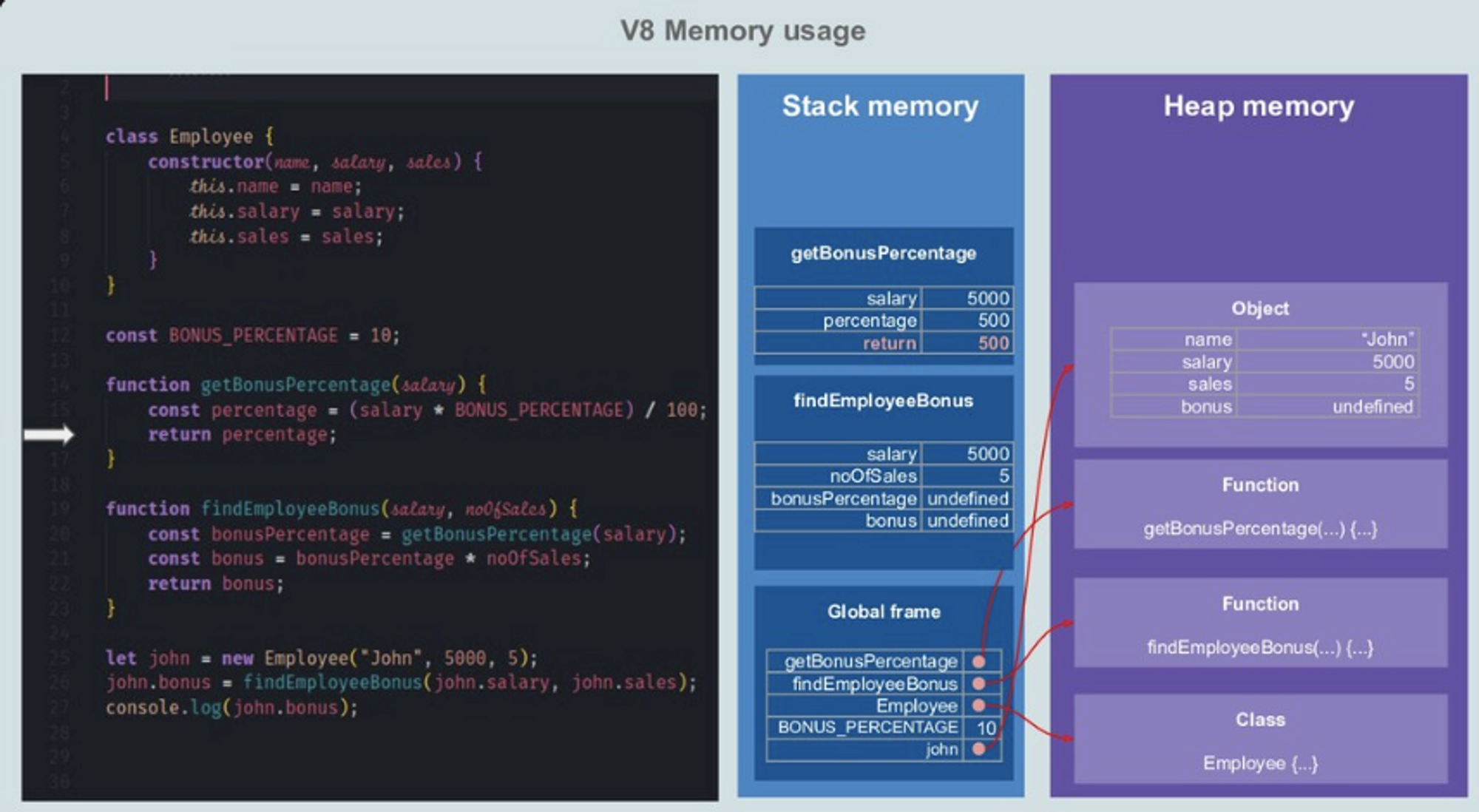
Task: Click the pink pointer dot for the Employee row
Action: [978, 706]
